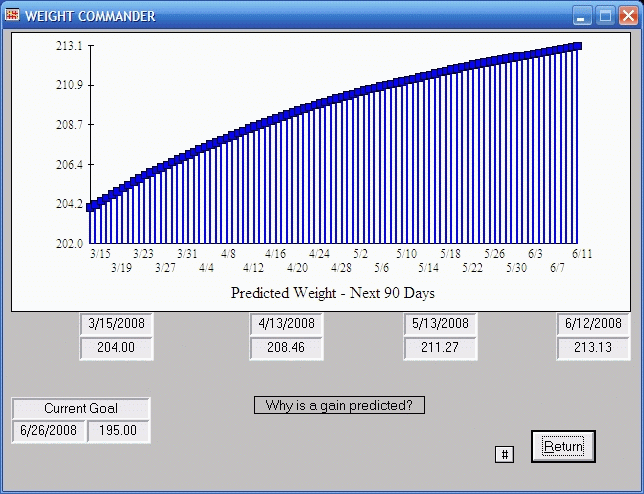Screen dimensions: 644x494
Task: Click the 211.27 predicted weight field
Action: tap(440, 348)
